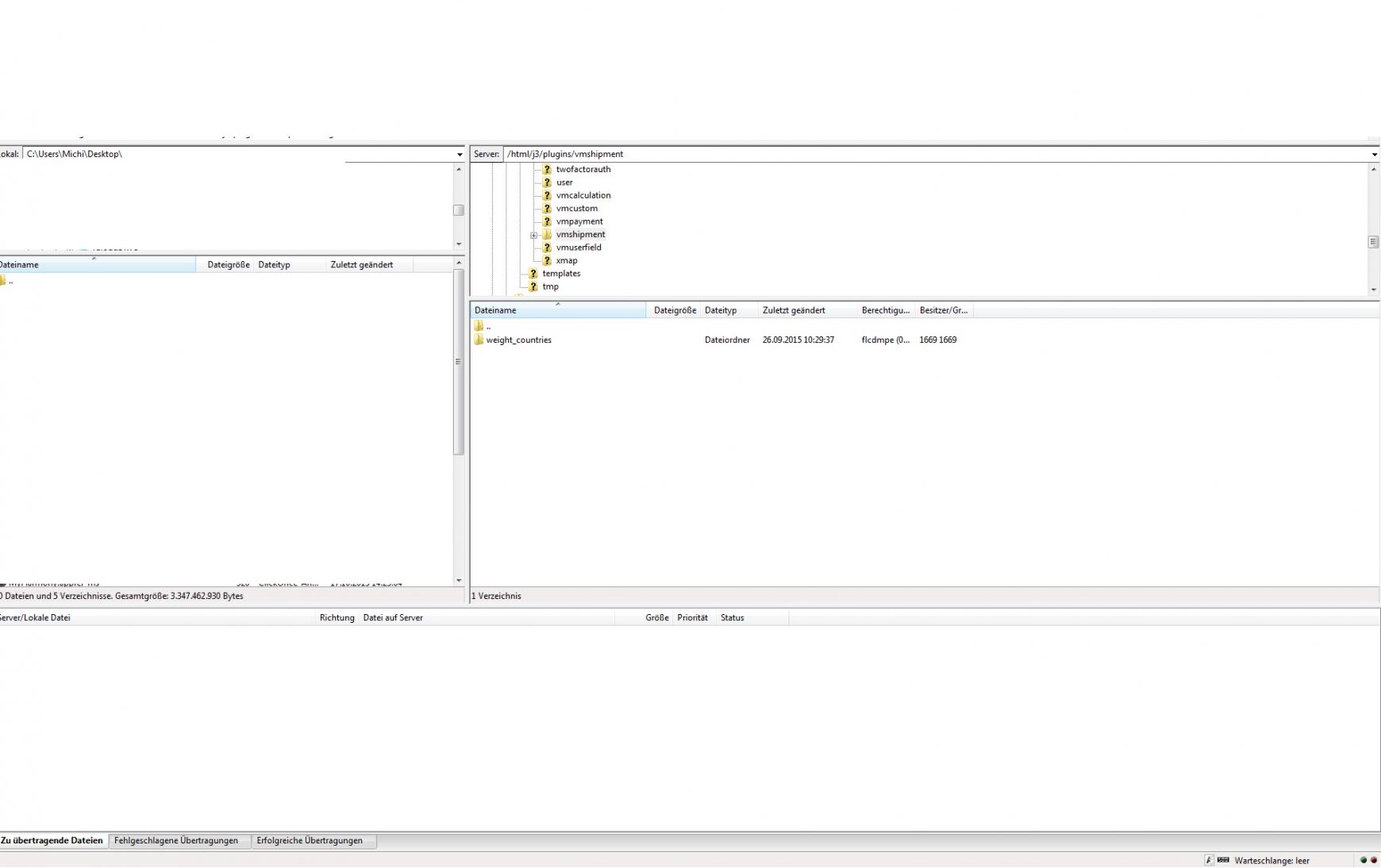Select the Zu übertragende Dateien tab
Screen dimensions: 1381x868
tap(52, 840)
